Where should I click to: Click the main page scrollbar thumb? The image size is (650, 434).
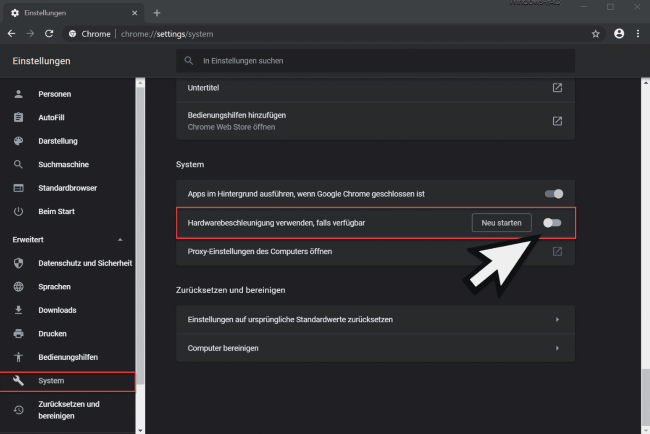(x=646, y=397)
